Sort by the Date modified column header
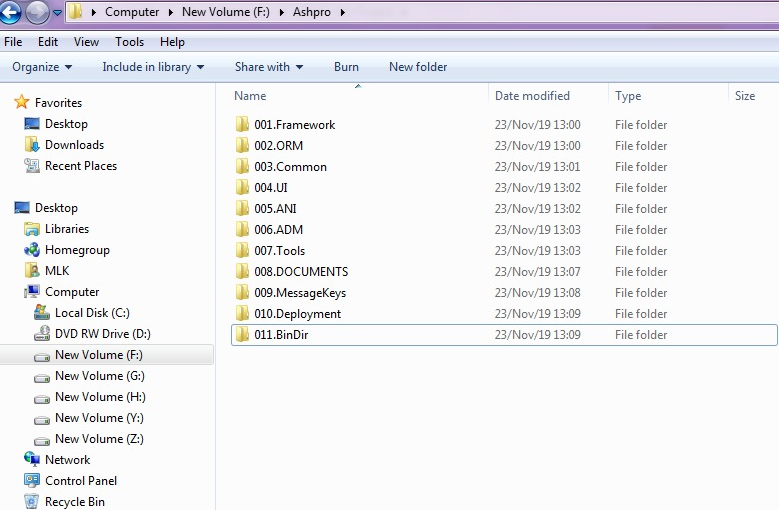Image resolution: width=779 pixels, height=510 pixels. 532,96
